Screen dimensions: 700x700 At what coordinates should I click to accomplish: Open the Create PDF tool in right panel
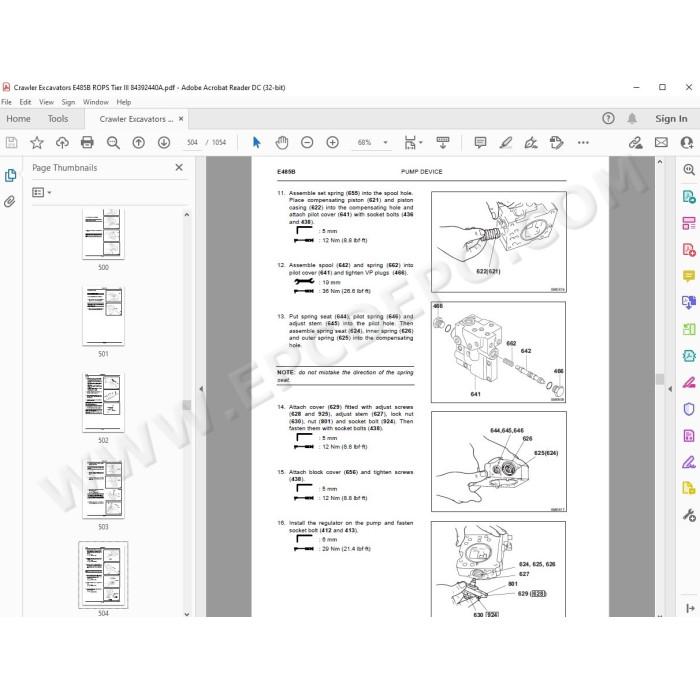pyautogui.click(x=689, y=250)
